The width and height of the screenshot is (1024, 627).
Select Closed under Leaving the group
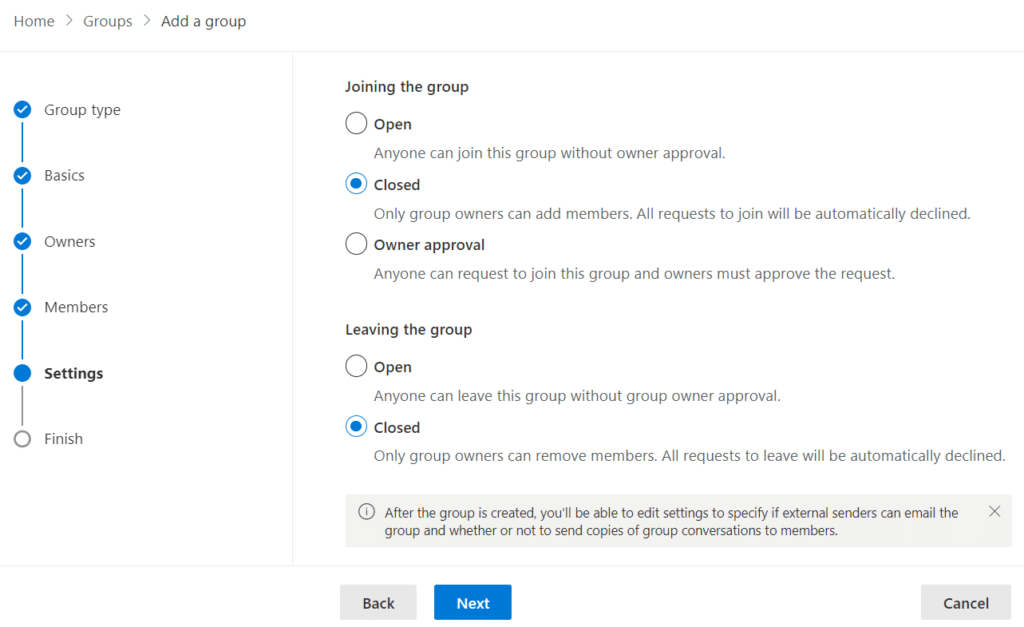(356, 427)
